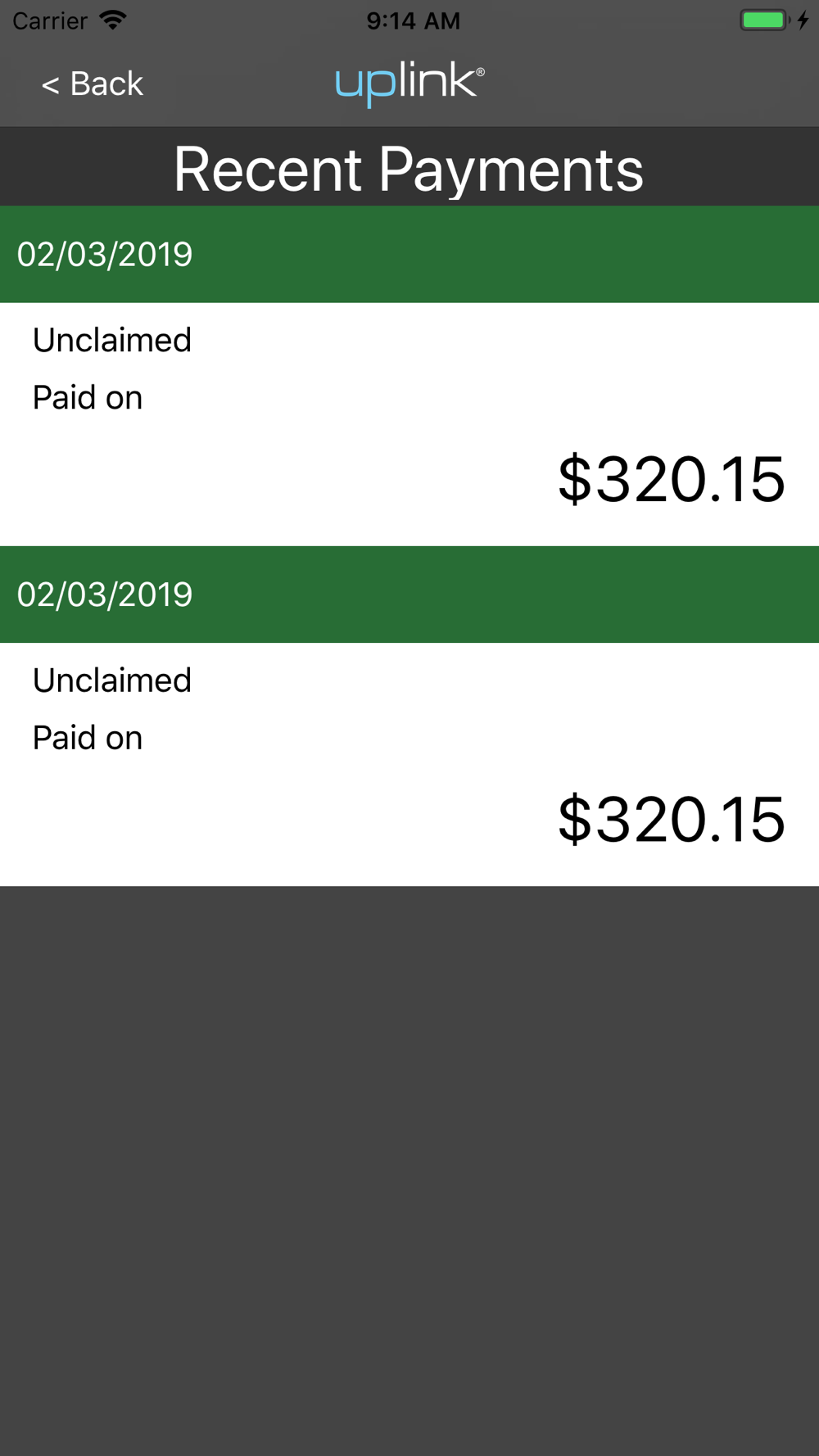Viewport: 819px width, 1456px height.
Task: Tap the empty gray area below payments
Action: (x=409, y=1171)
